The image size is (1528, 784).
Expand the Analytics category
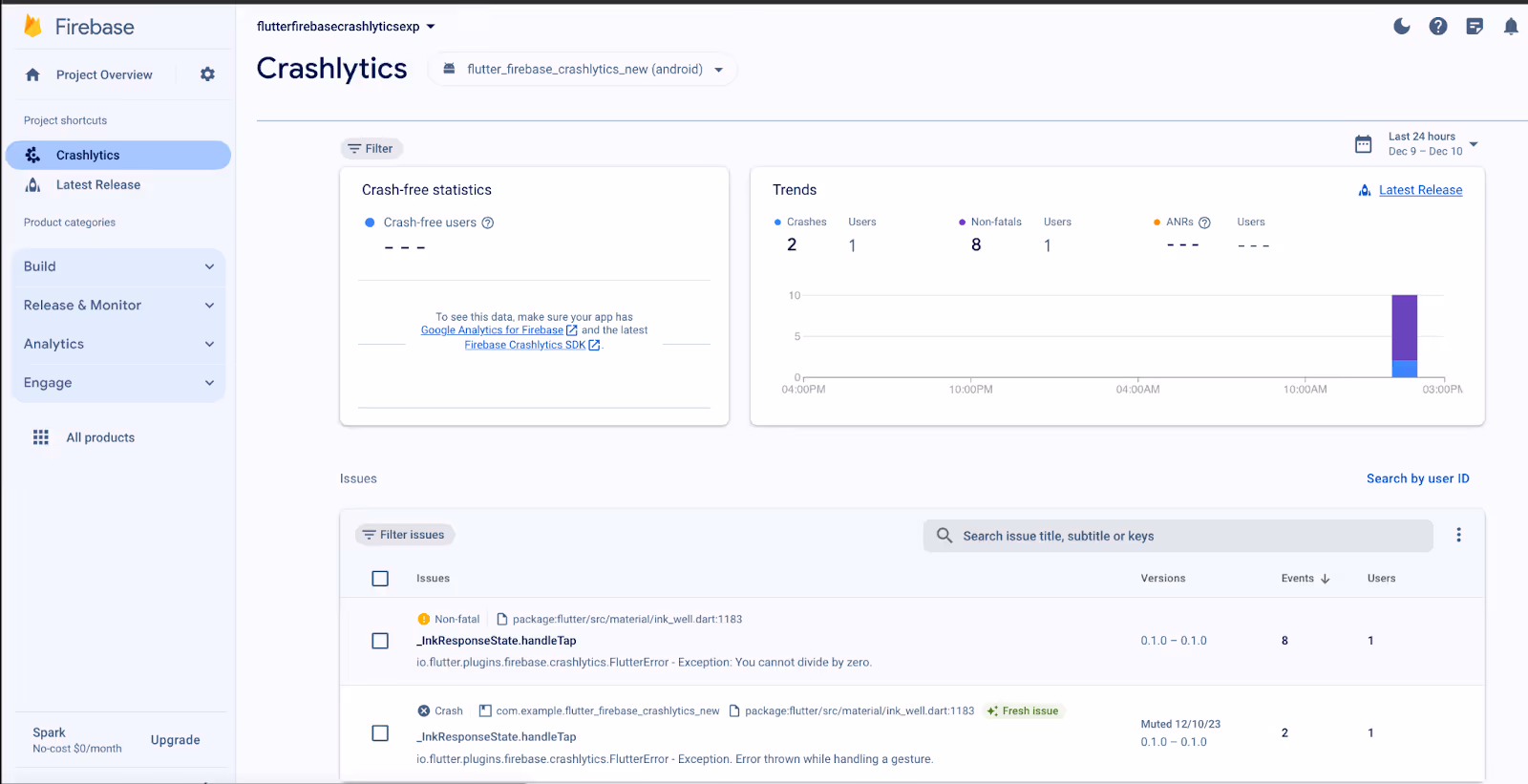tap(118, 344)
